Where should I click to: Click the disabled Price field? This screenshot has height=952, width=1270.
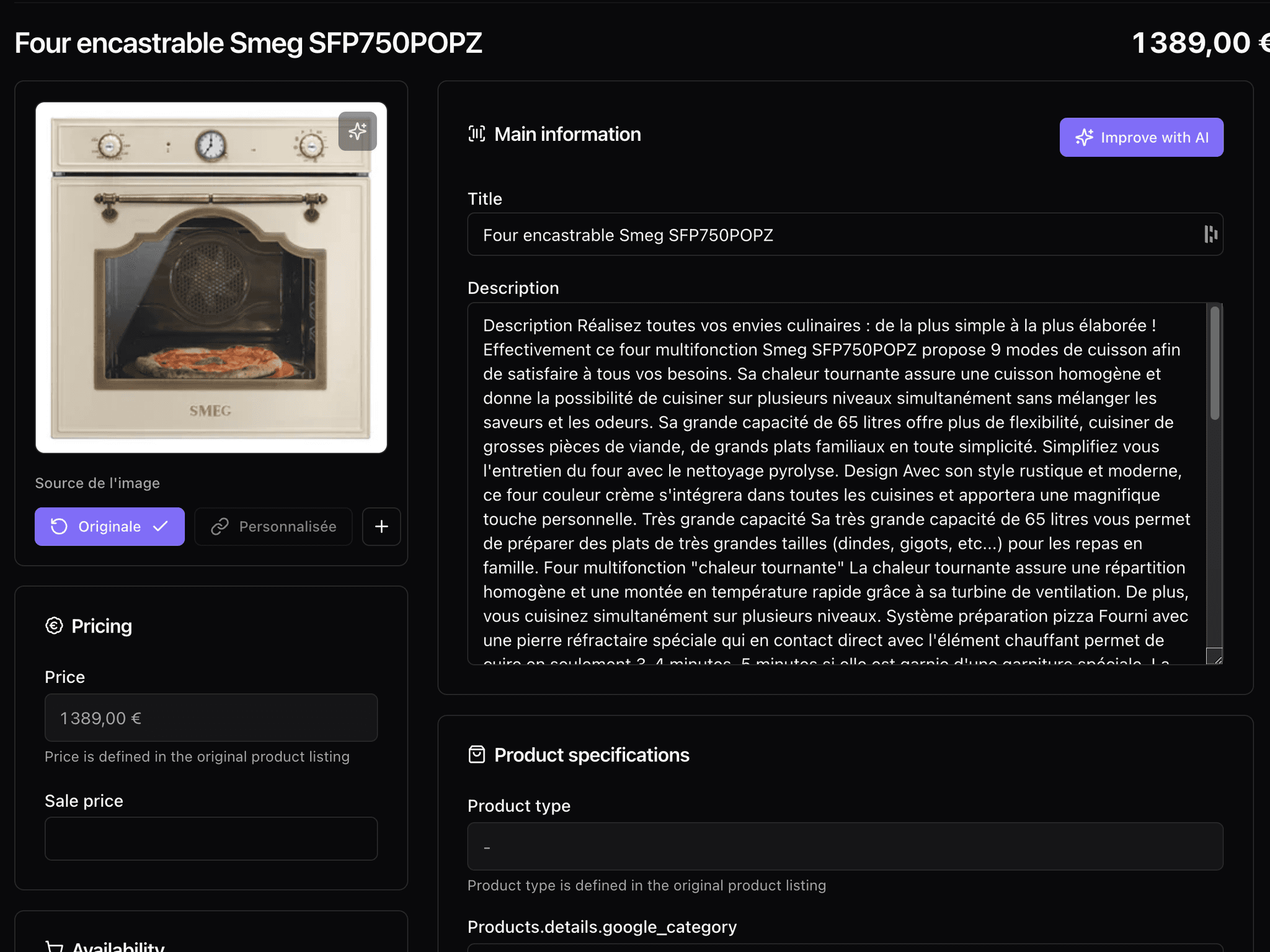[x=211, y=718]
